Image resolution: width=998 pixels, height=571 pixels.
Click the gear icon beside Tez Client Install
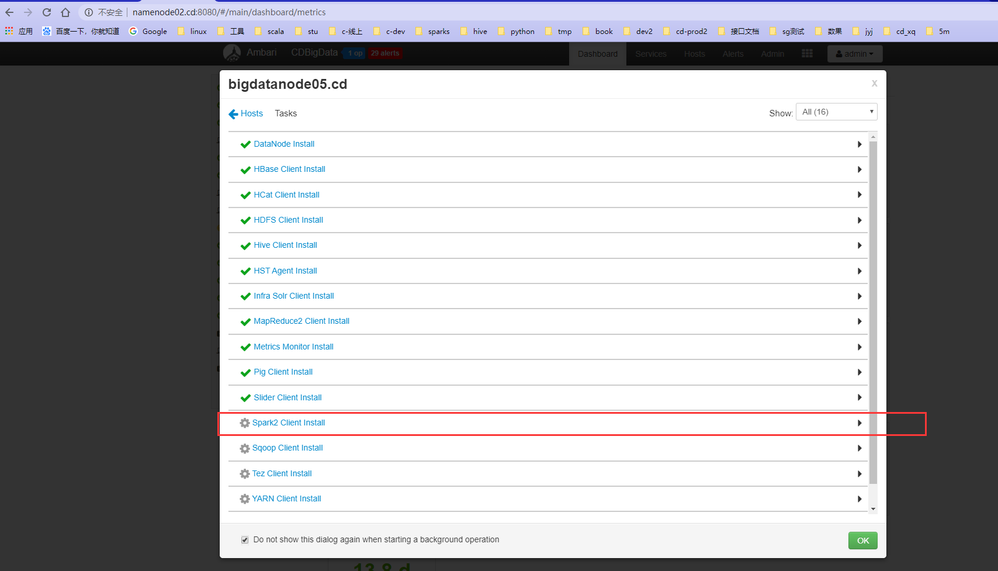tap(244, 474)
